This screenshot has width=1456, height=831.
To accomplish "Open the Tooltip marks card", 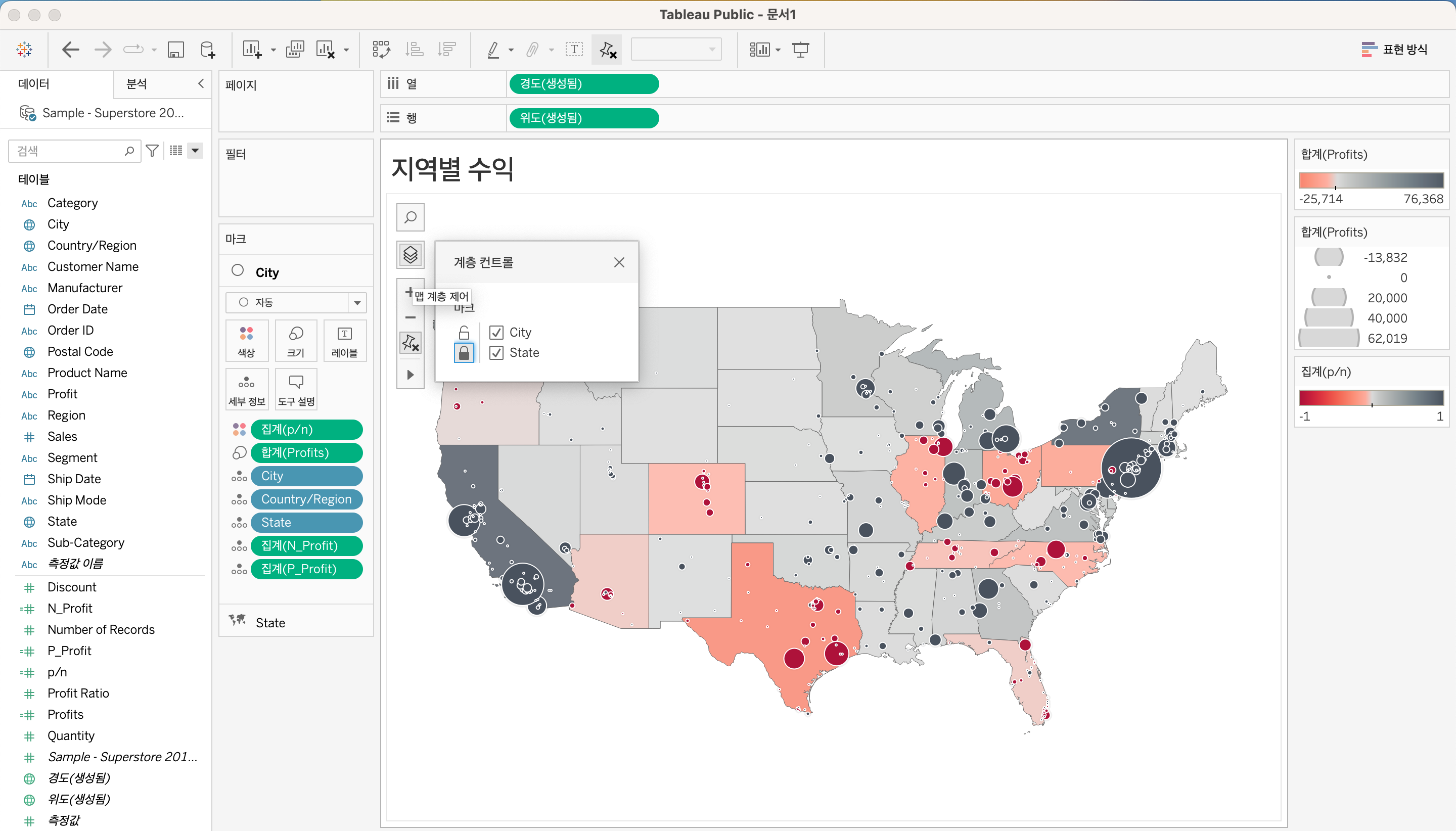I will [296, 389].
